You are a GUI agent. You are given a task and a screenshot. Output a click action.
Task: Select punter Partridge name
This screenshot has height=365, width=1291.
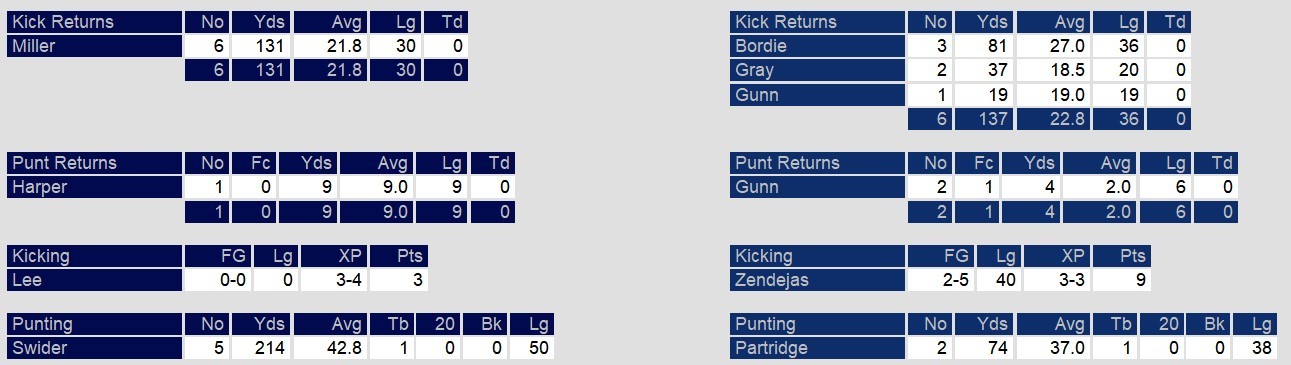[x=818, y=348]
